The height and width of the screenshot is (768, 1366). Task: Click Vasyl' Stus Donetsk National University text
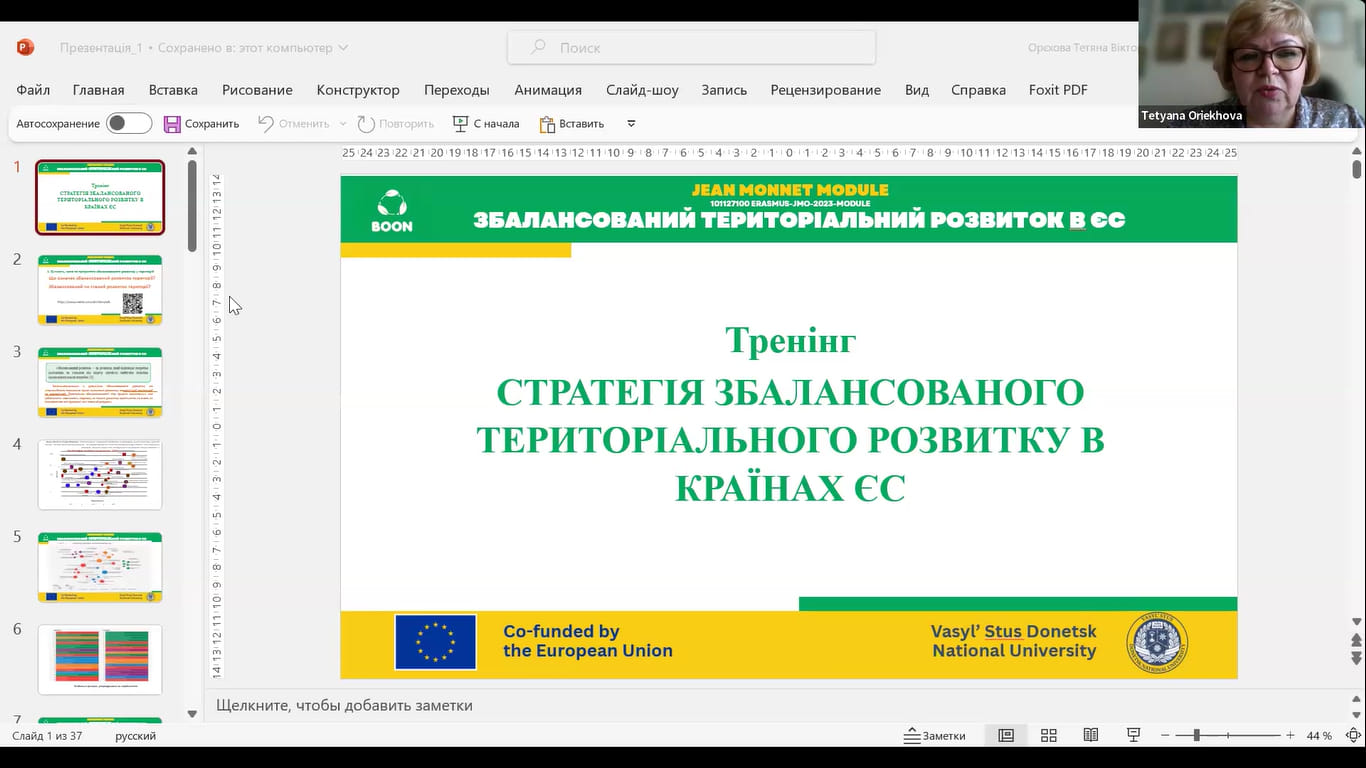point(1014,641)
